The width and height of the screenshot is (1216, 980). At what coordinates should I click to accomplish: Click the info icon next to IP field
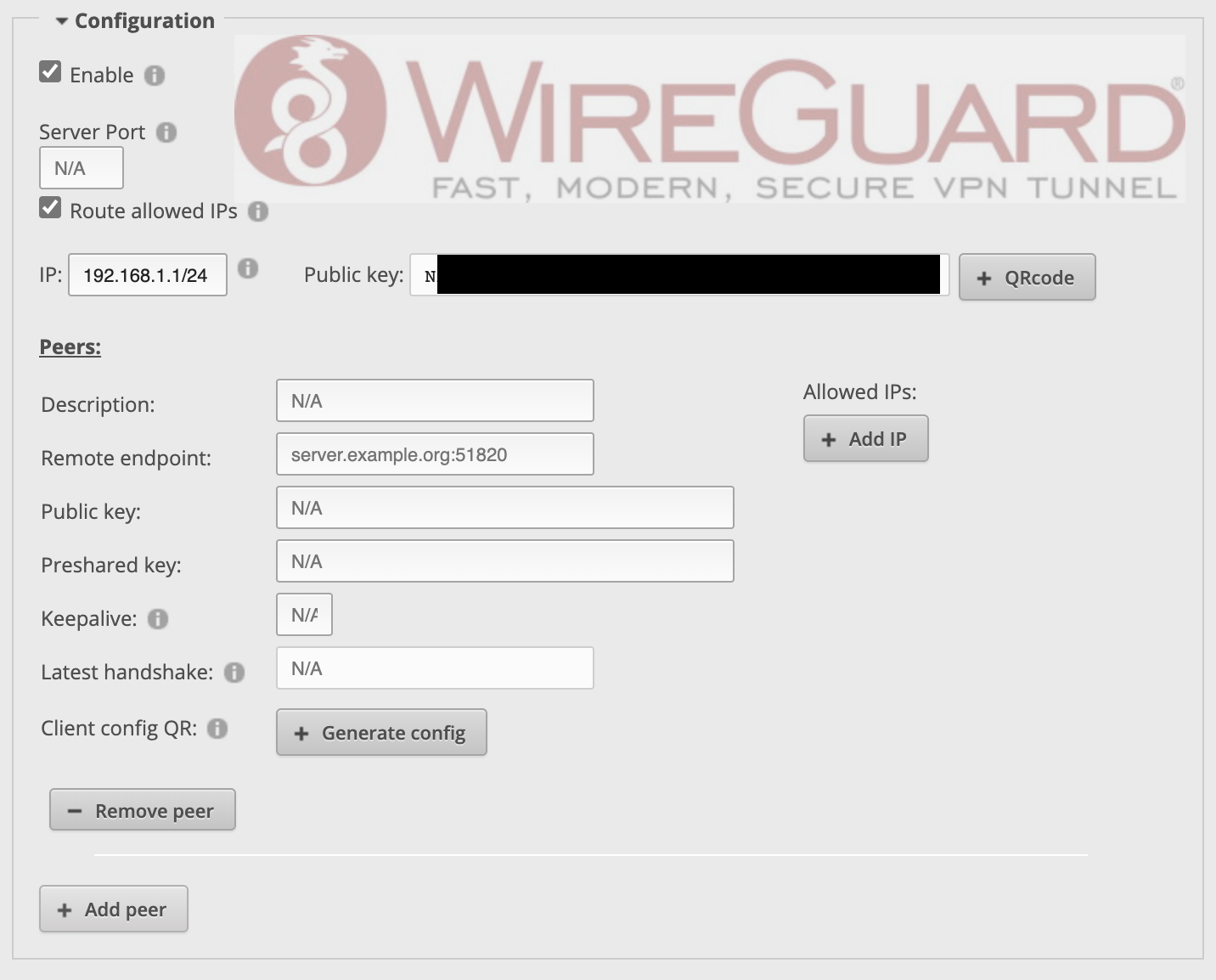coord(247,268)
